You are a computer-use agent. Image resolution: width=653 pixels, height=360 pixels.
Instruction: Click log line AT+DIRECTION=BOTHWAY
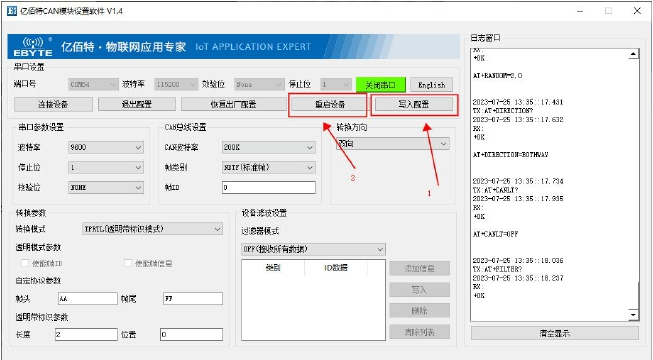(510, 155)
